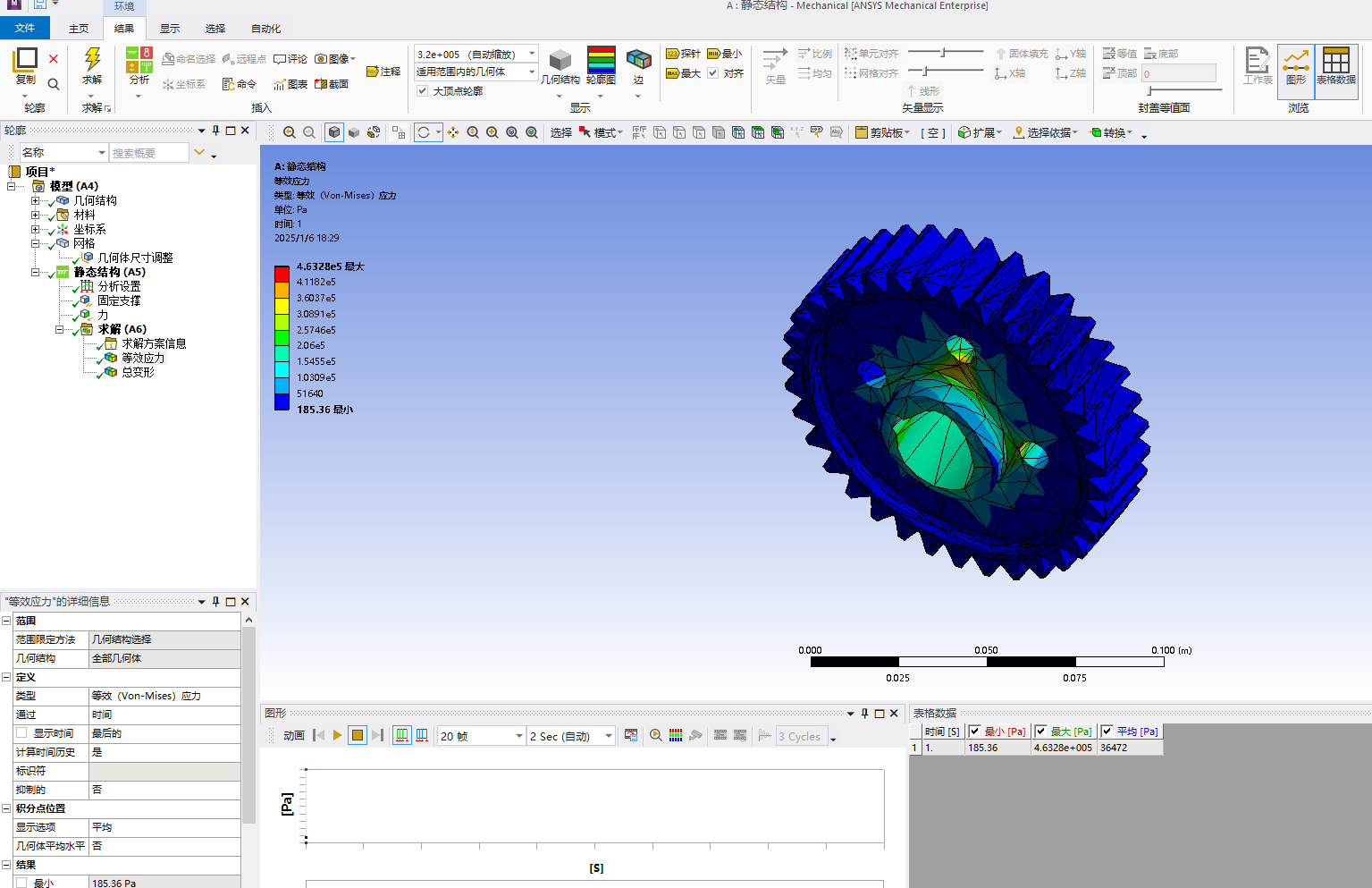Select 等效应力 in the outline tree
The width and height of the screenshot is (1372, 888).
143,358
